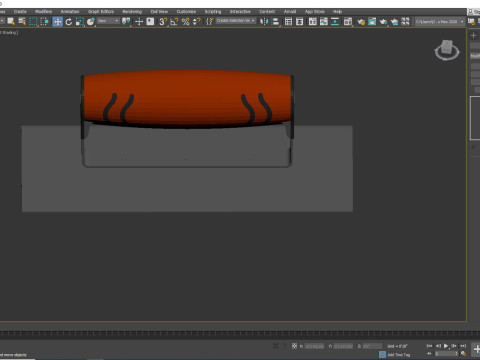Click the Mirror tool icon
Image resolution: width=480 pixels, height=360 pixels.
coord(264,22)
